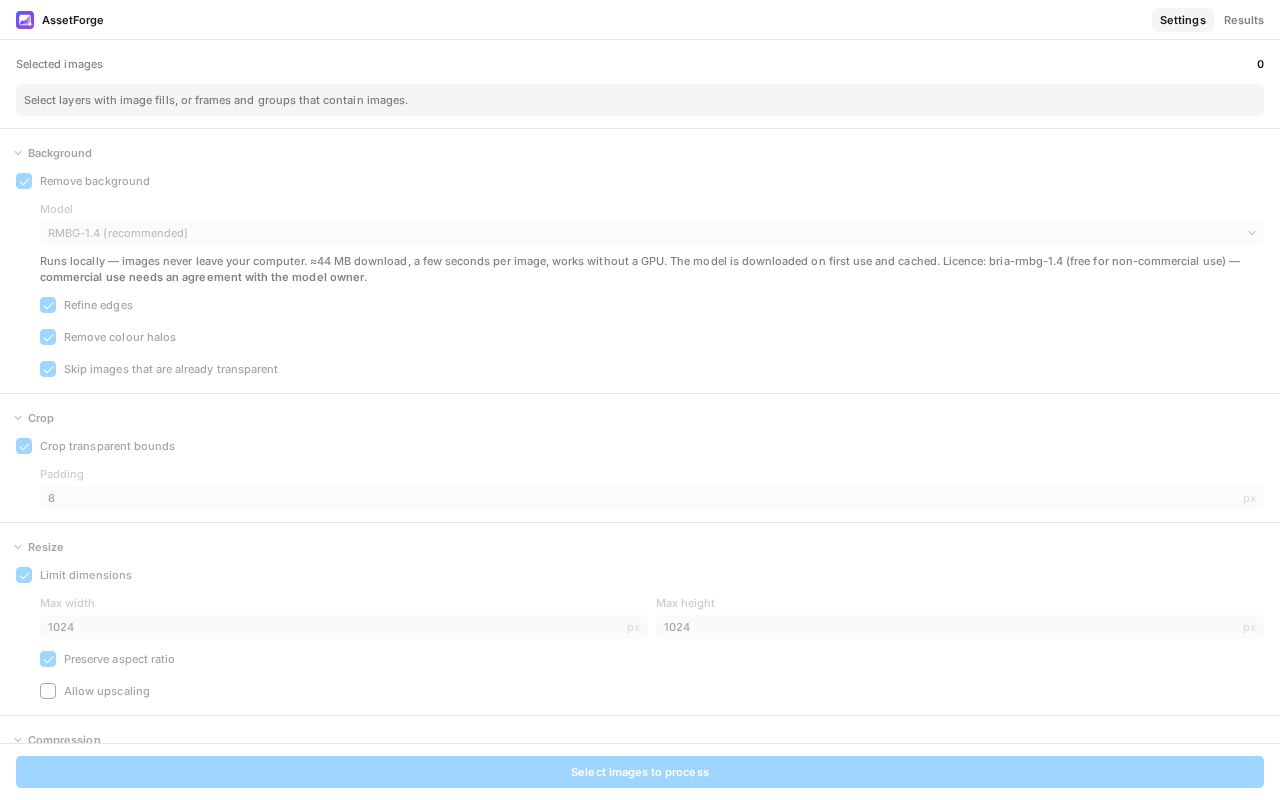
Task: Focus the Max width field
Action: (x=344, y=627)
